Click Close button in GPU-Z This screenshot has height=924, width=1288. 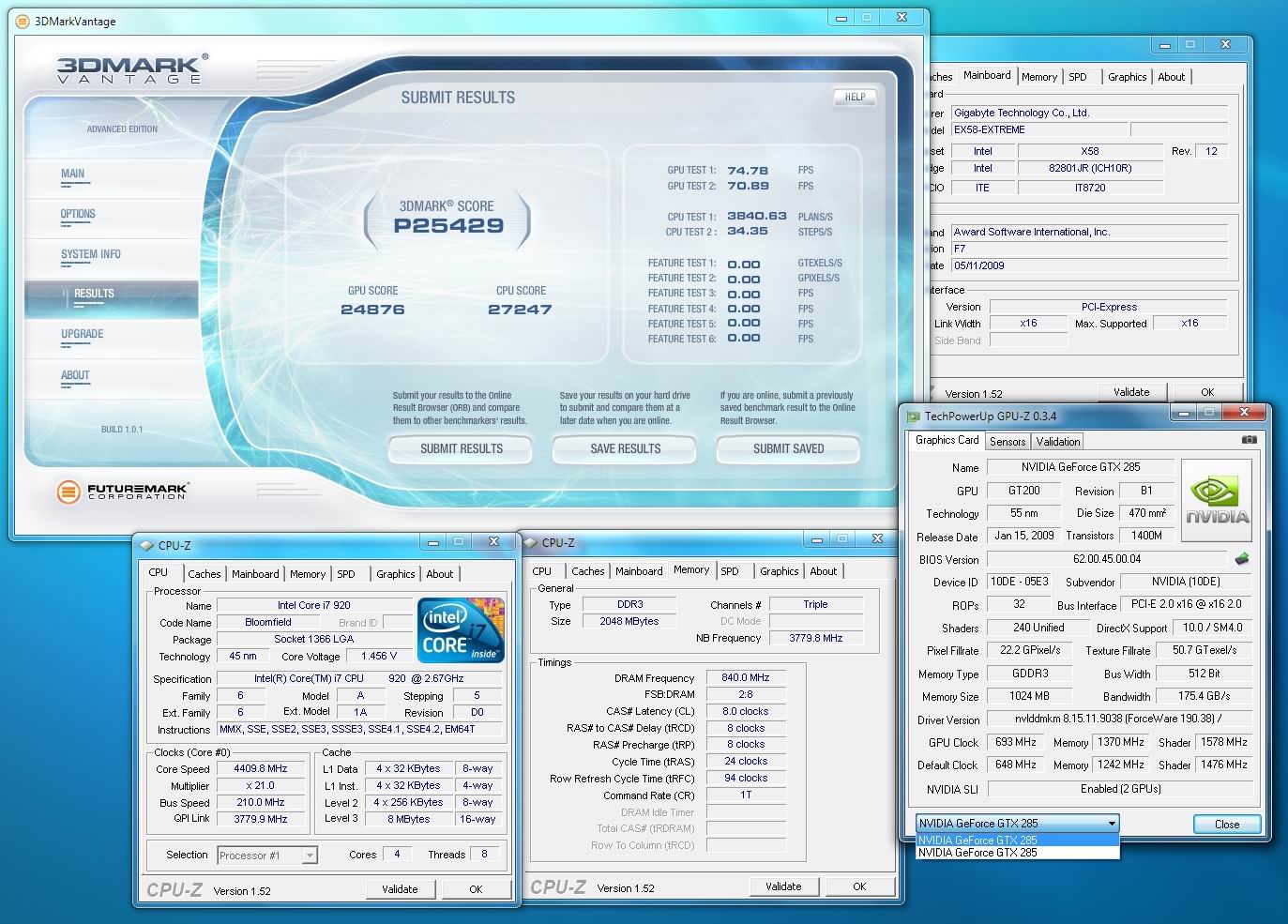point(1226,825)
